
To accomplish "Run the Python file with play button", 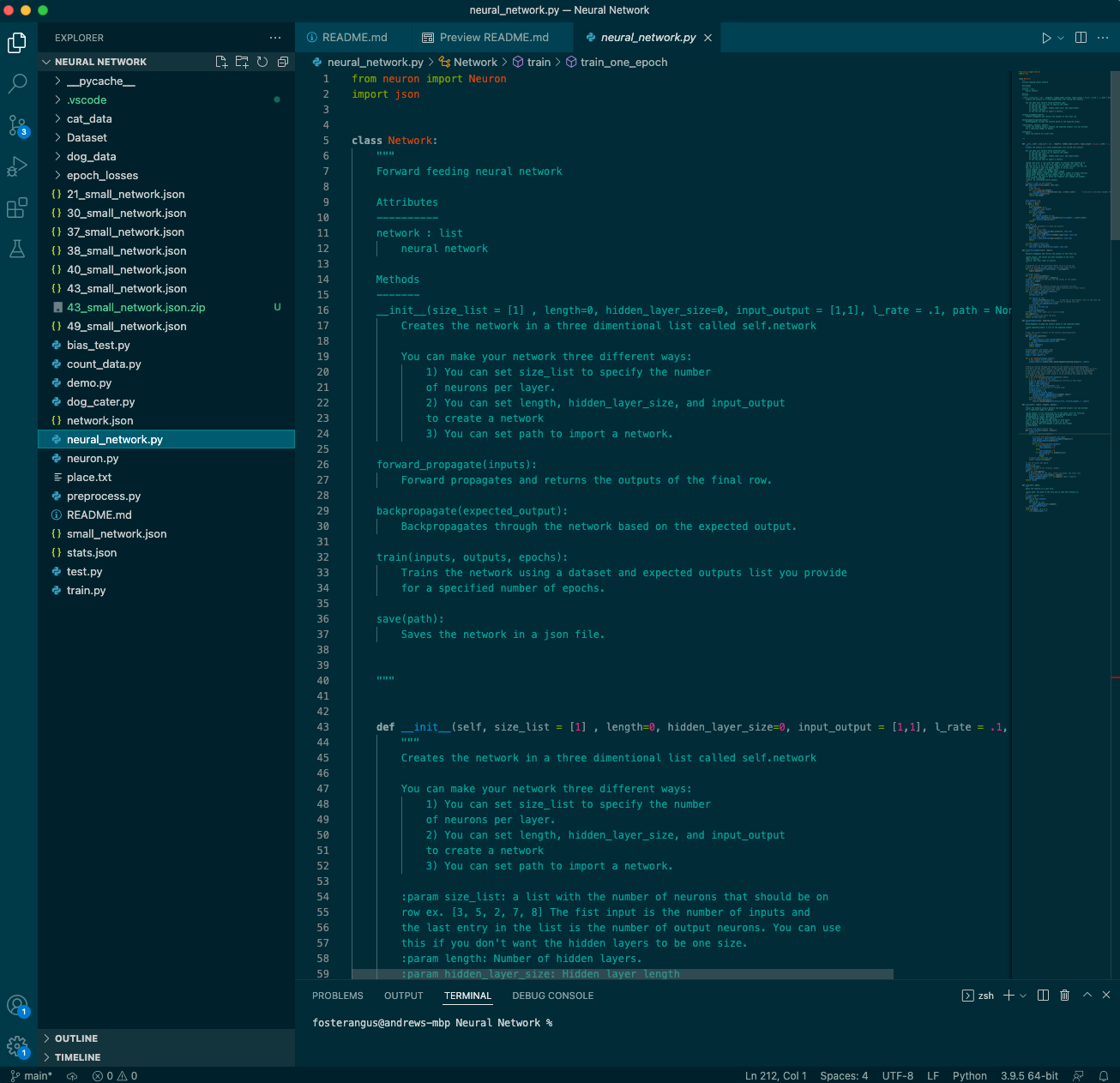I will click(x=1046, y=38).
